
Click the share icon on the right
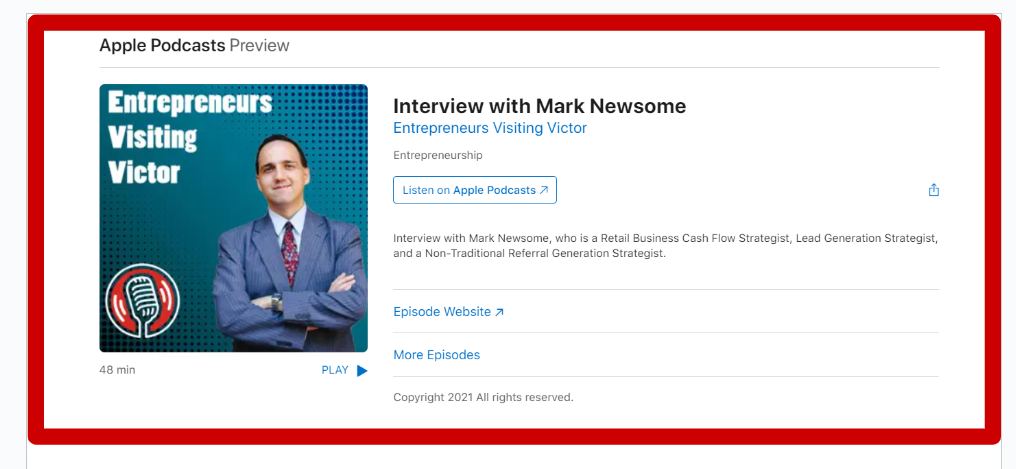pyautogui.click(x=934, y=190)
